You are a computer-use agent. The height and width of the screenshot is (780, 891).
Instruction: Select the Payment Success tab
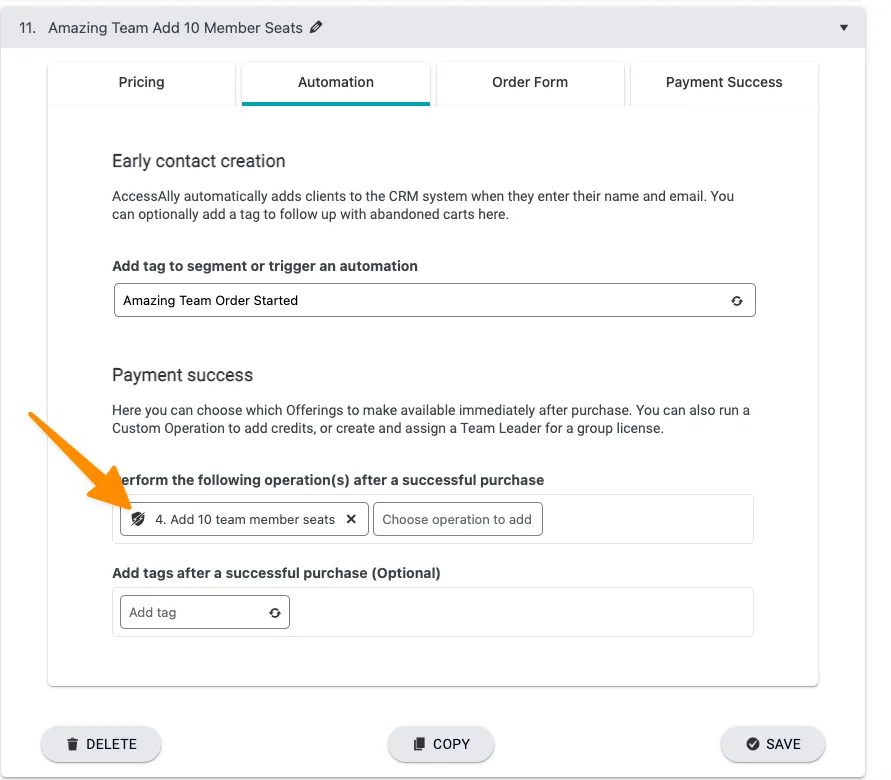[724, 82]
